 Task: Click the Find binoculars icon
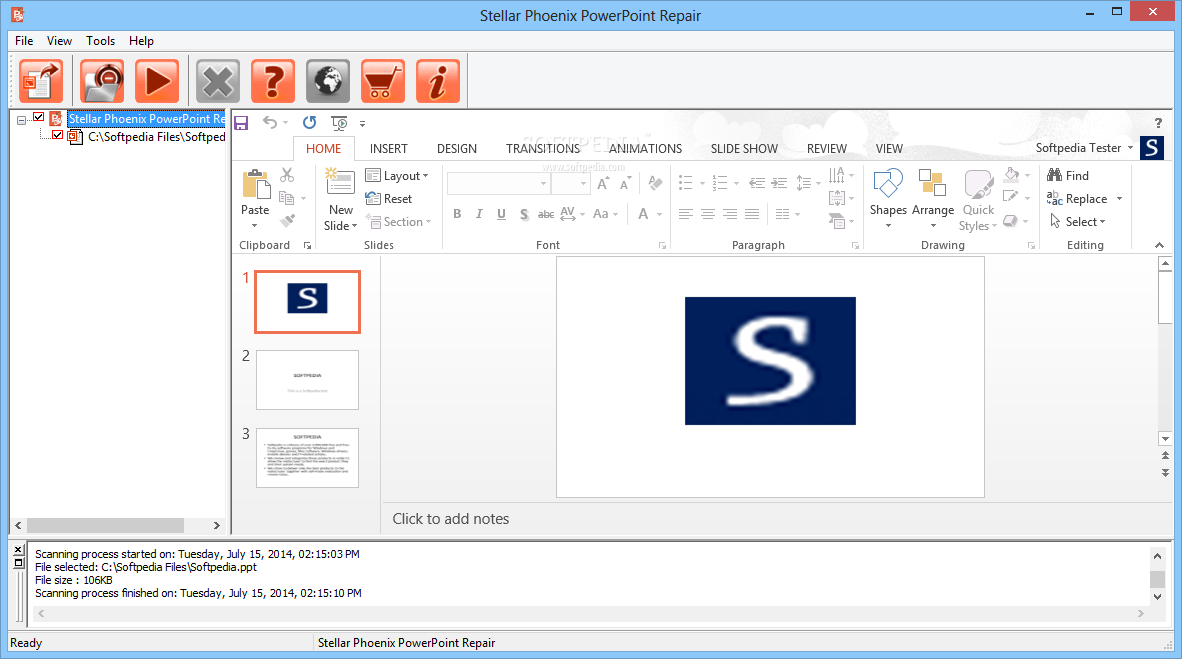[1055, 175]
